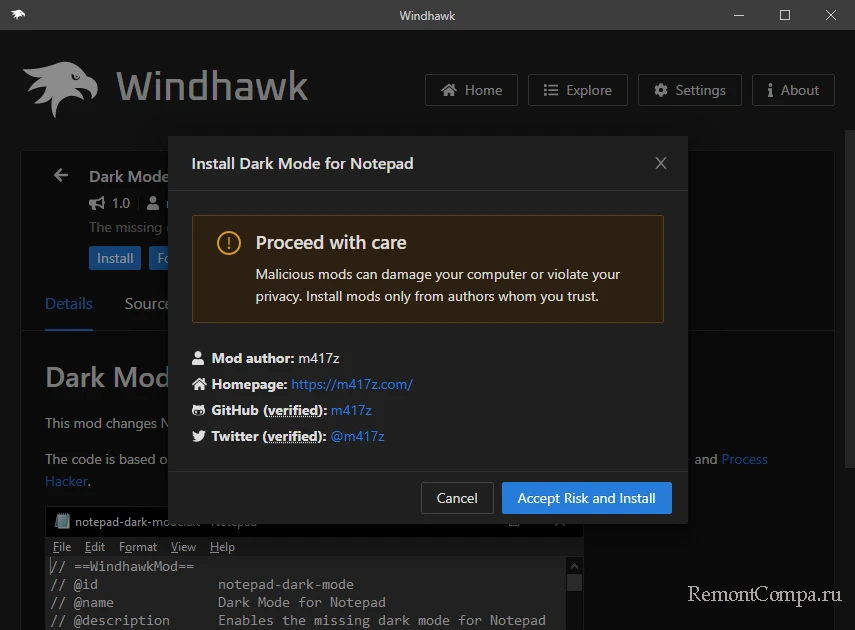
Task: Click the back arrow beside the mod title
Action: [61, 175]
